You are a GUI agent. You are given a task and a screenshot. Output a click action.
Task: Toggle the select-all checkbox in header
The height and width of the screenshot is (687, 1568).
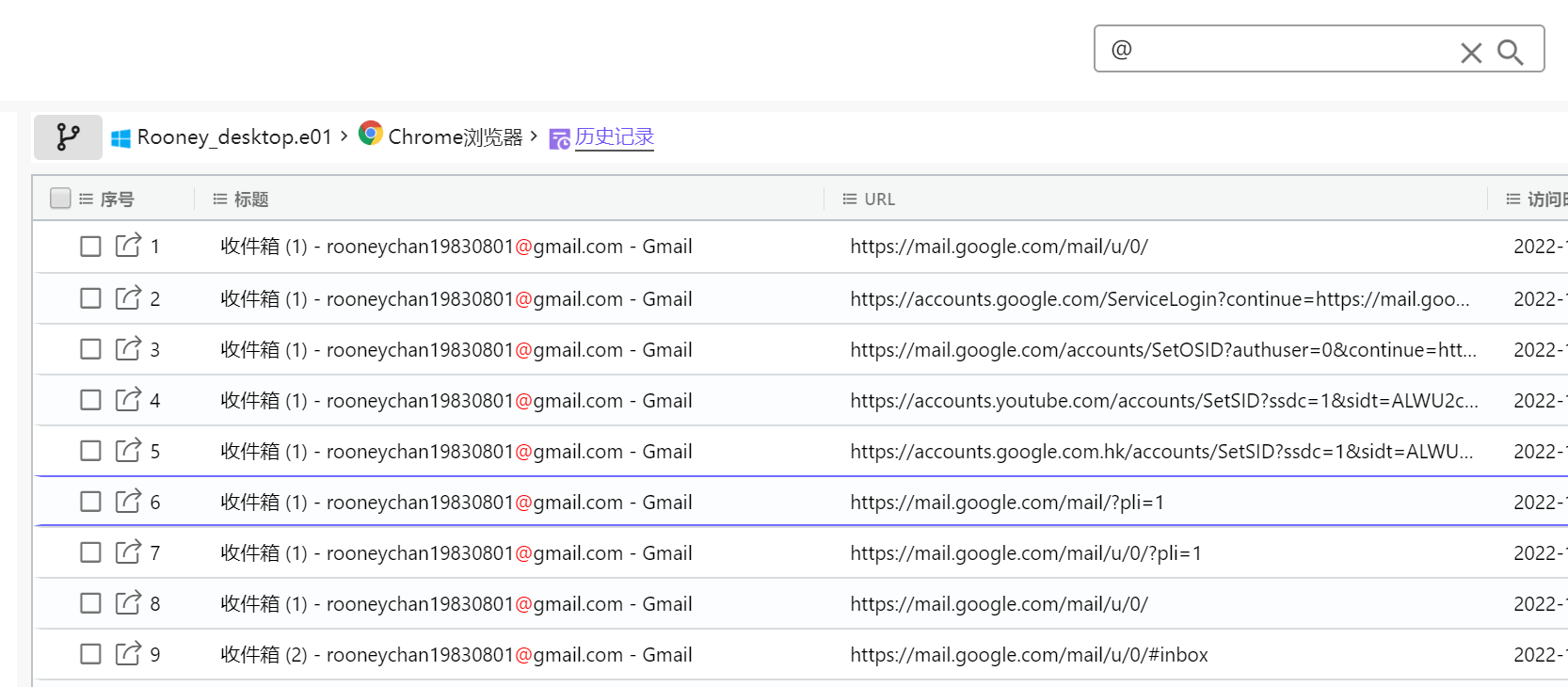[x=60, y=198]
